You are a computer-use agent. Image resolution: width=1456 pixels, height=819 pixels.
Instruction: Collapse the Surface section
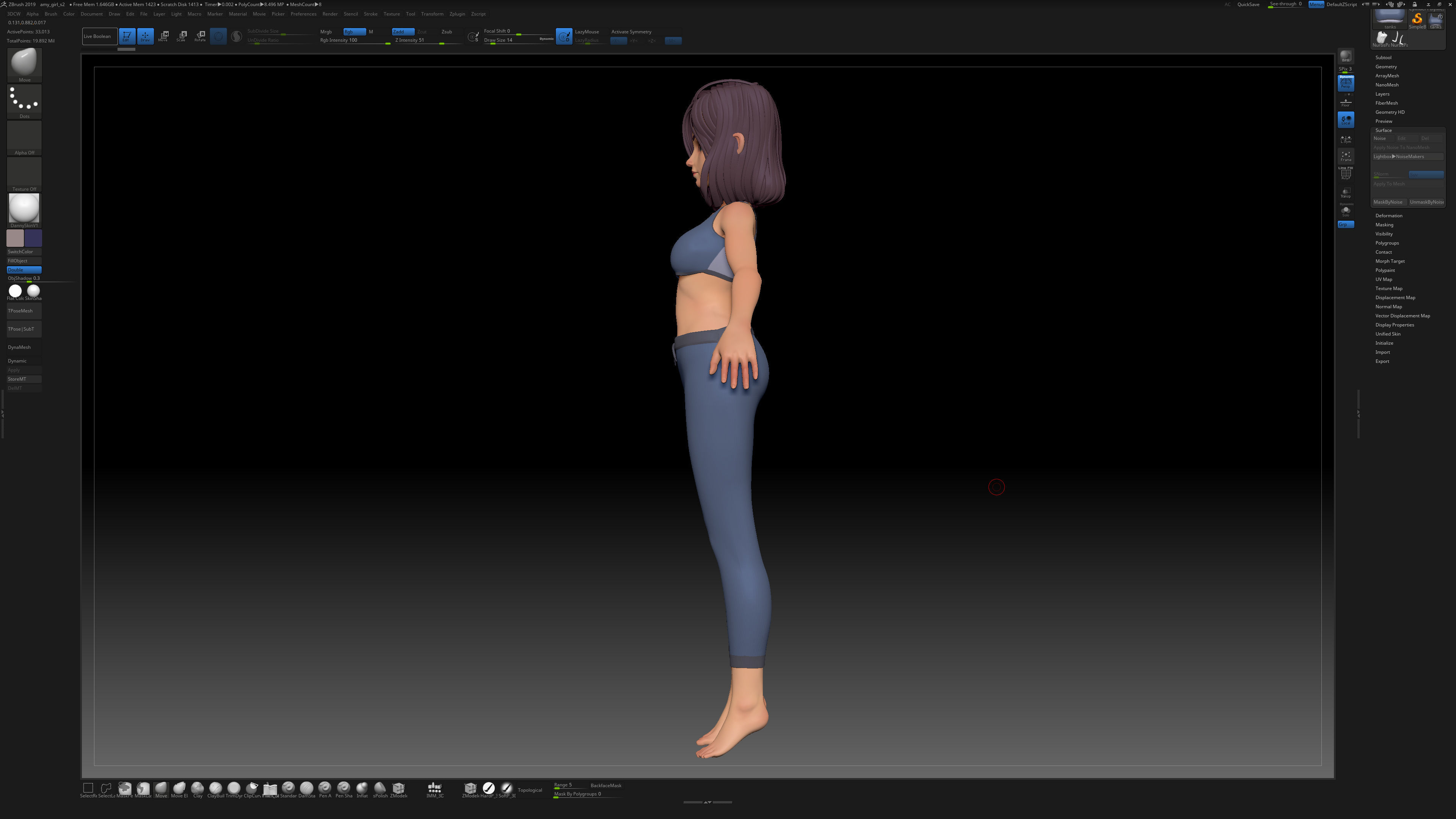click(1383, 130)
